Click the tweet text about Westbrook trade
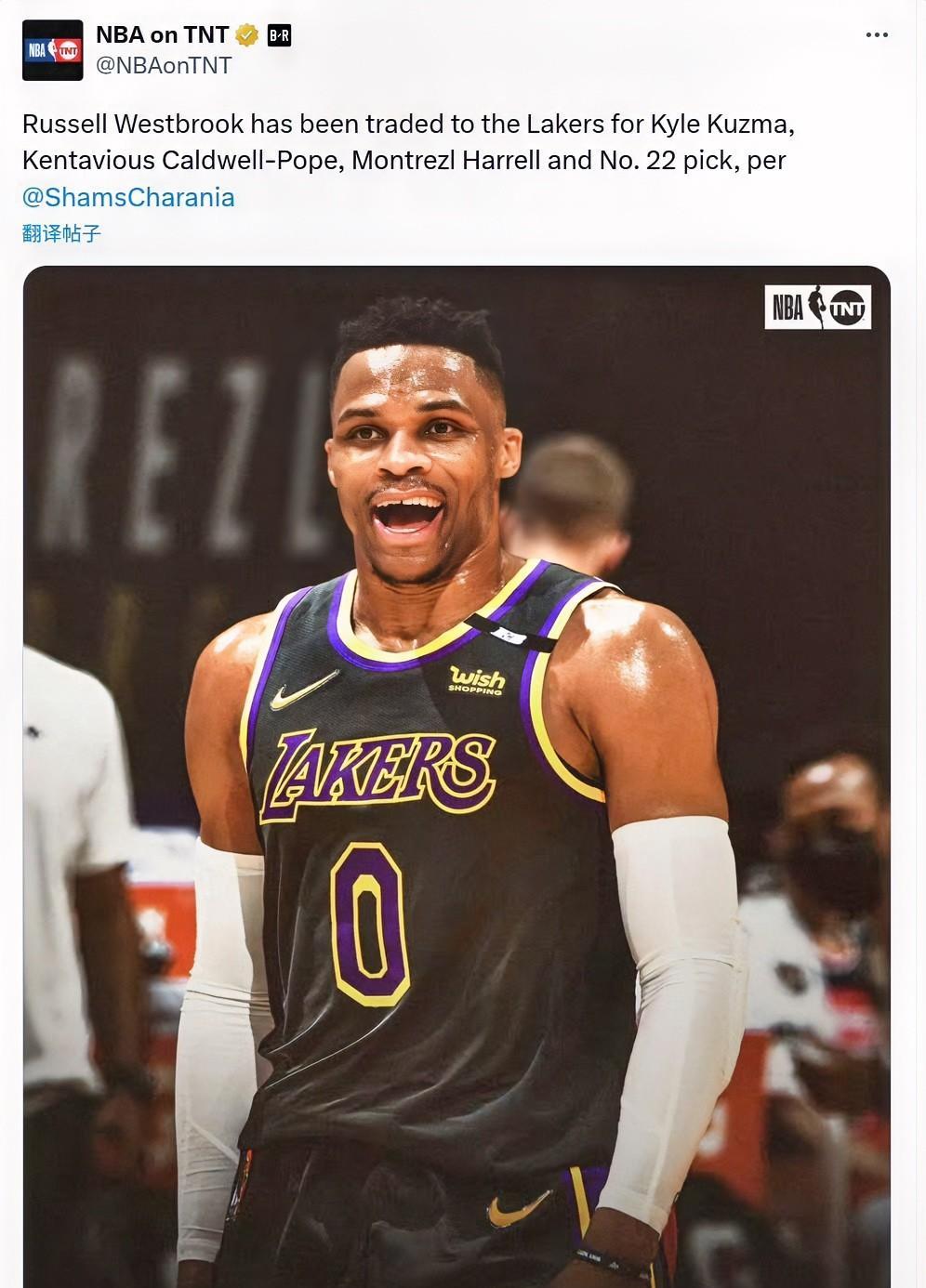Screen dimensions: 926x1288 [x=409, y=142]
